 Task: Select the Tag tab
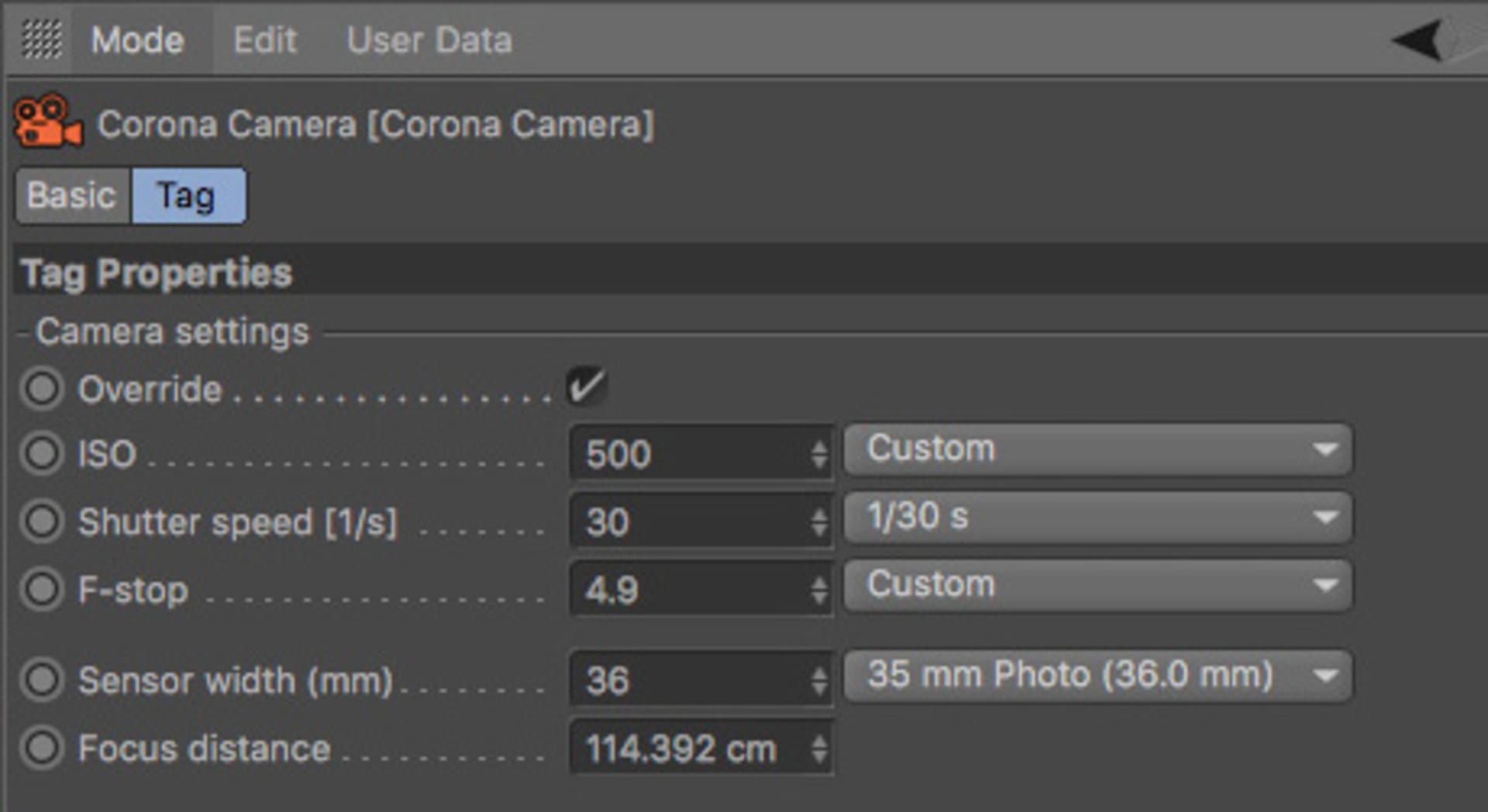click(188, 195)
